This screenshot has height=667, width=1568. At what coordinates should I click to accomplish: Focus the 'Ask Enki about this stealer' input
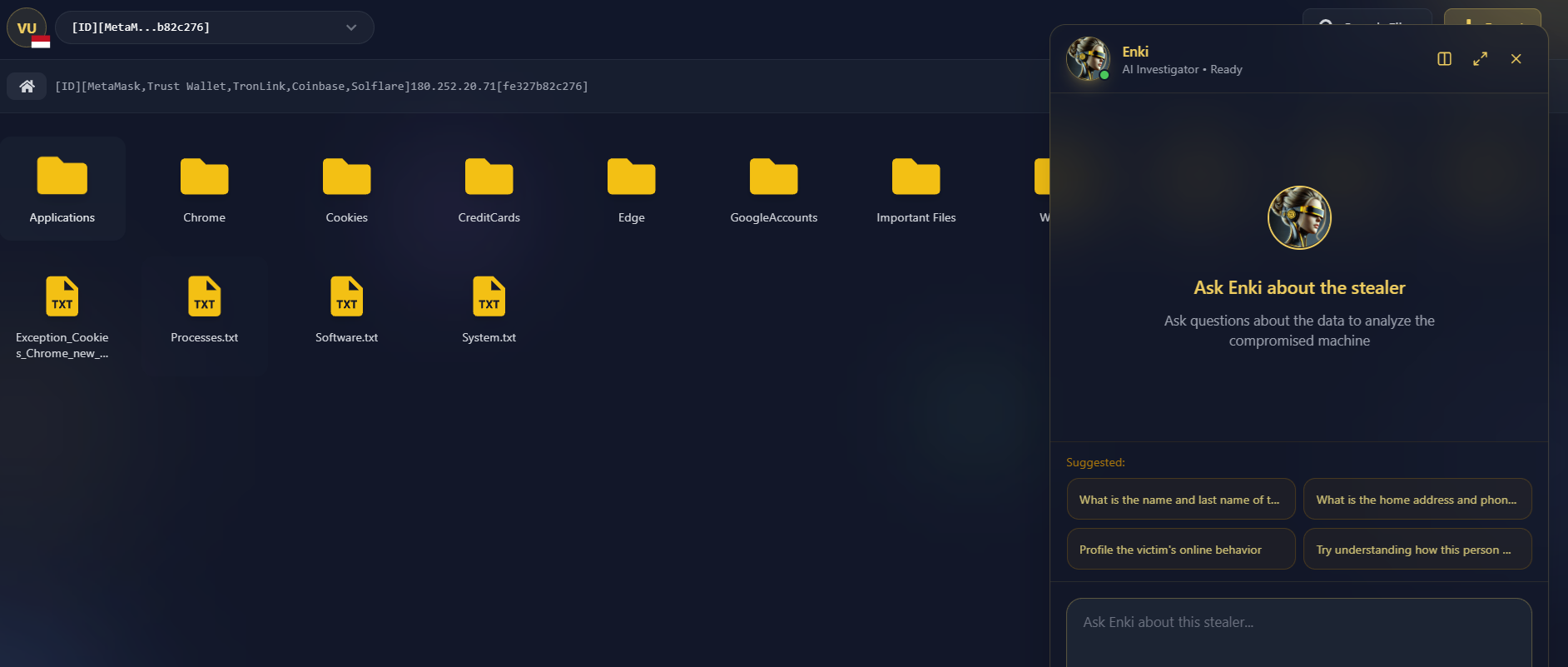pos(1299,632)
